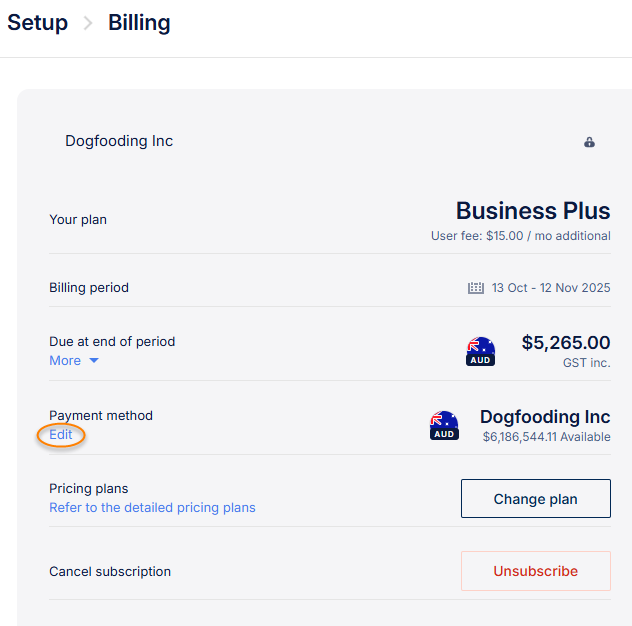
Task: Show More details under Due at end of period
Action: point(65,361)
